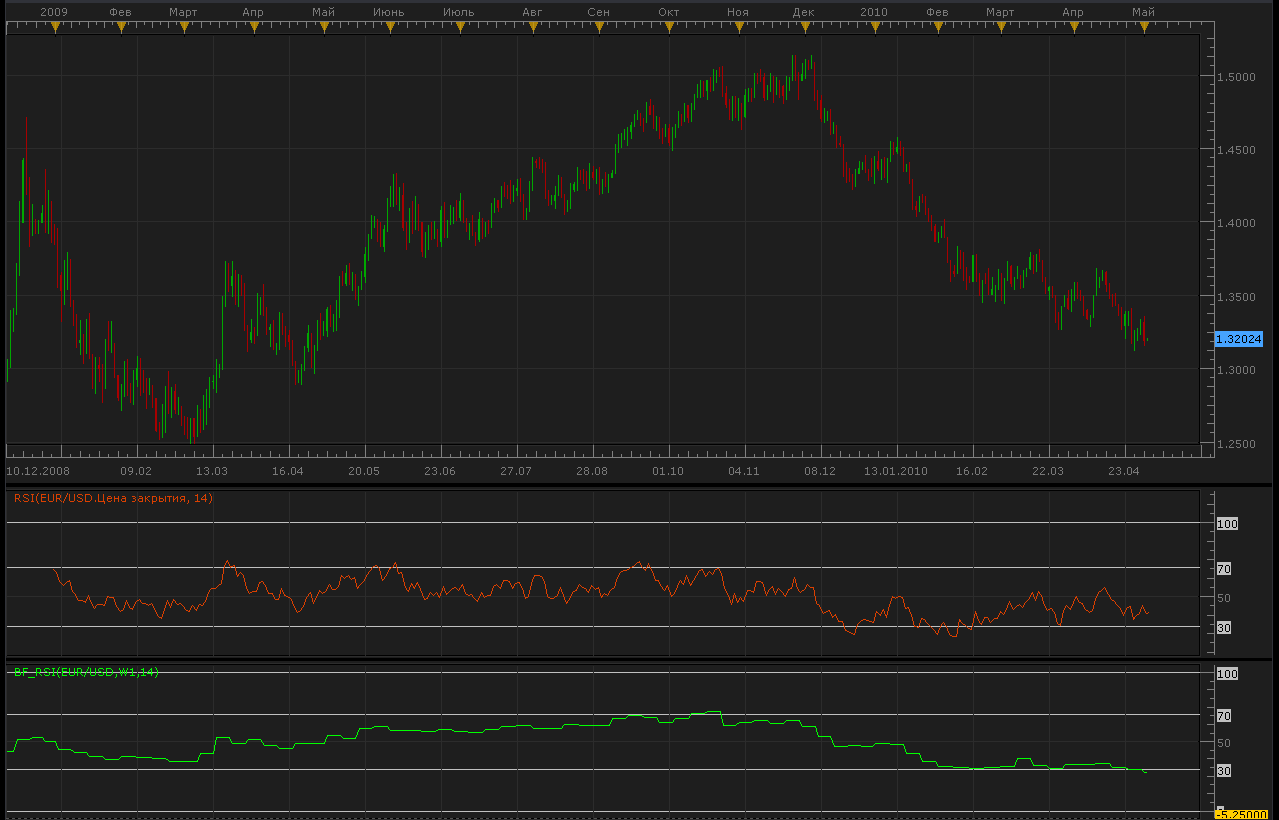
Task: Click the 50 level label in the BF_RSI panel
Action: coord(1224,743)
